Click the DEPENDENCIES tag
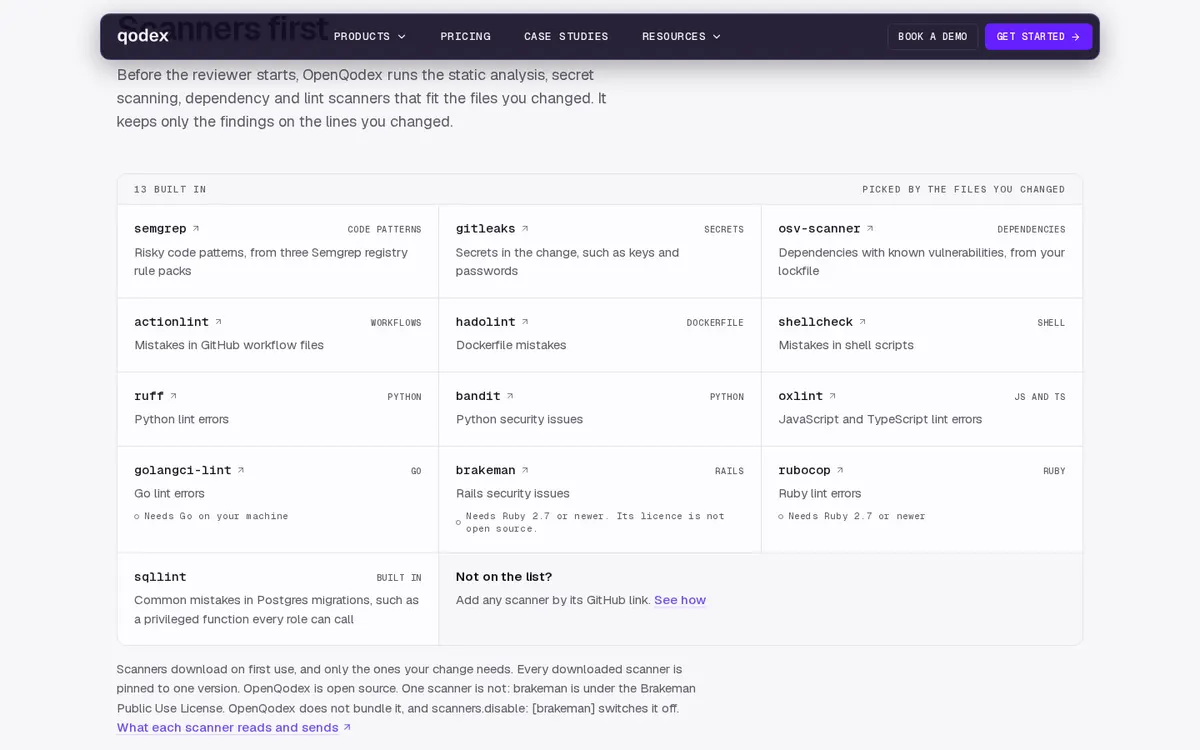This screenshot has width=1200, height=750. click(1031, 230)
